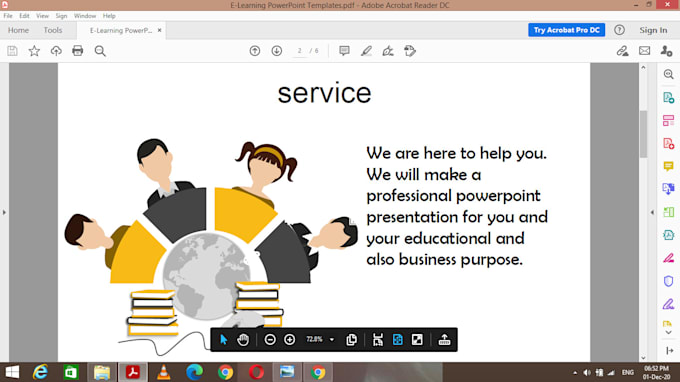This screenshot has width=680, height=382.
Task: Open the Combine Files side tool
Action: coord(668,189)
